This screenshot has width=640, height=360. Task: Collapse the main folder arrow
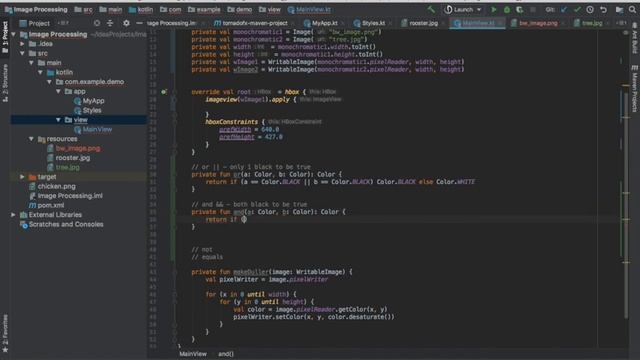click(31, 63)
